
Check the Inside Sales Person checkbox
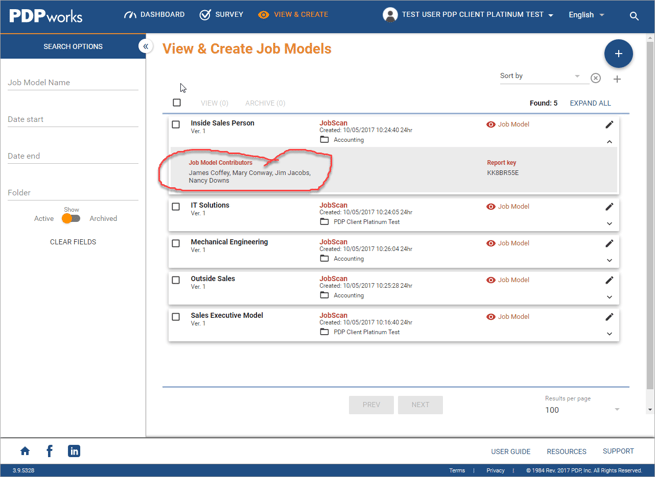176,124
